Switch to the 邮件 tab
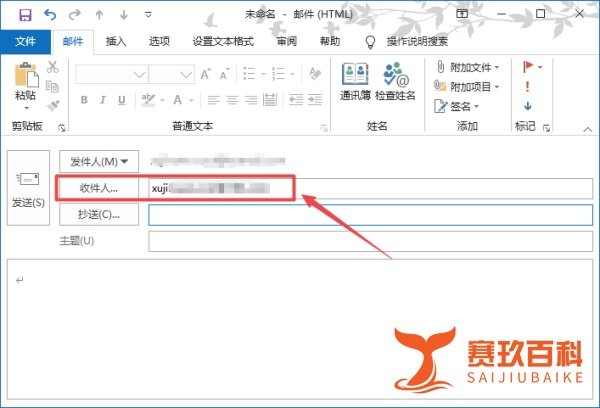600x408 pixels. (73, 41)
